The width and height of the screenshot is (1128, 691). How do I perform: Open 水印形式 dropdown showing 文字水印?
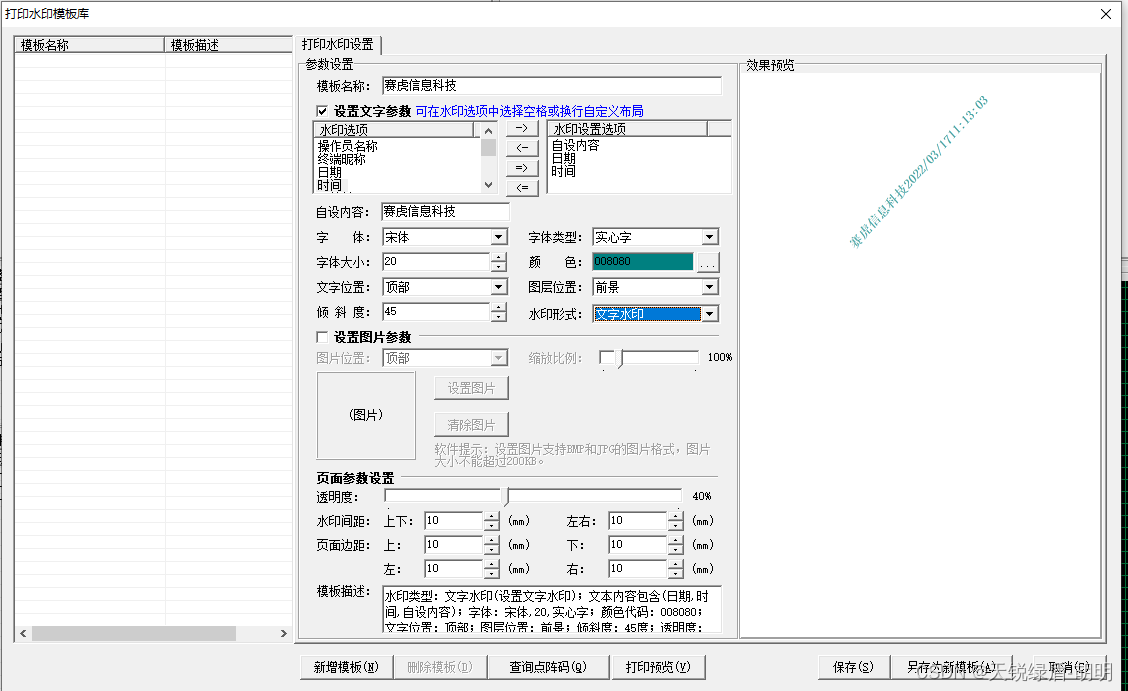click(709, 314)
